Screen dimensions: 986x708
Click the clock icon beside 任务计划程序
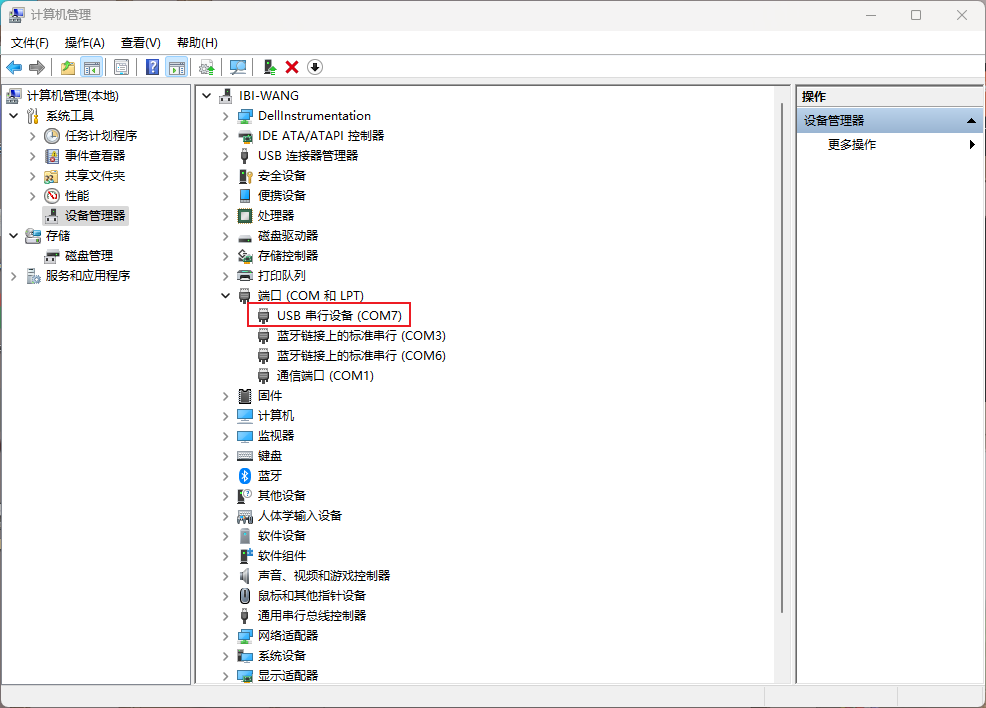(52, 136)
